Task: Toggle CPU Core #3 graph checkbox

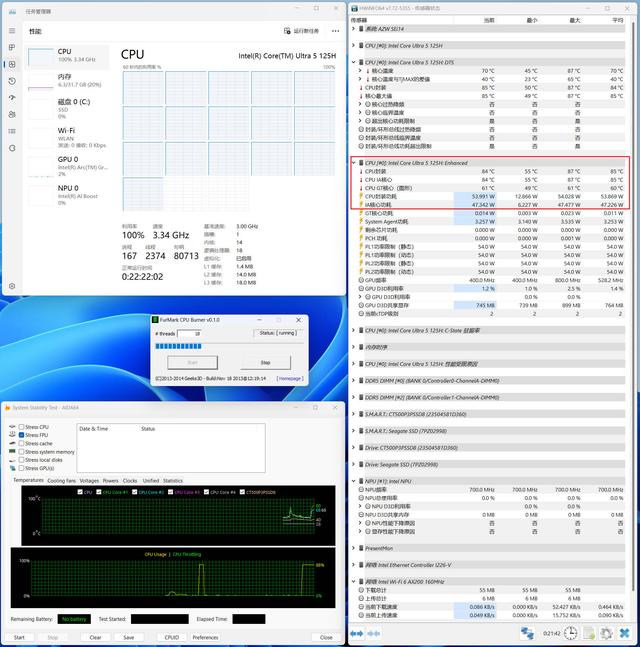Action: pyautogui.click(x=170, y=492)
